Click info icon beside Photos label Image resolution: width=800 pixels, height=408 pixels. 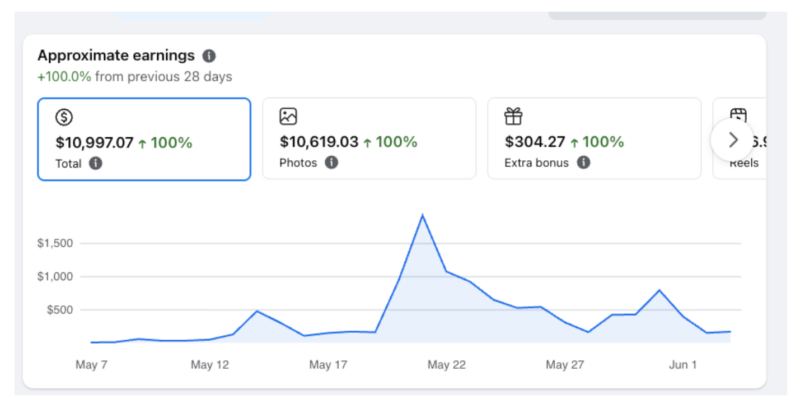[332, 163]
